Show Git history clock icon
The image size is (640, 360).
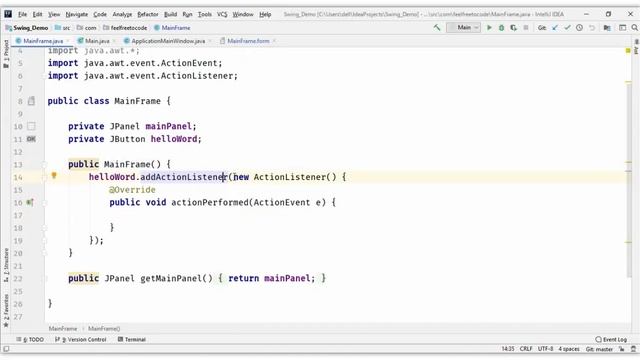579,28
